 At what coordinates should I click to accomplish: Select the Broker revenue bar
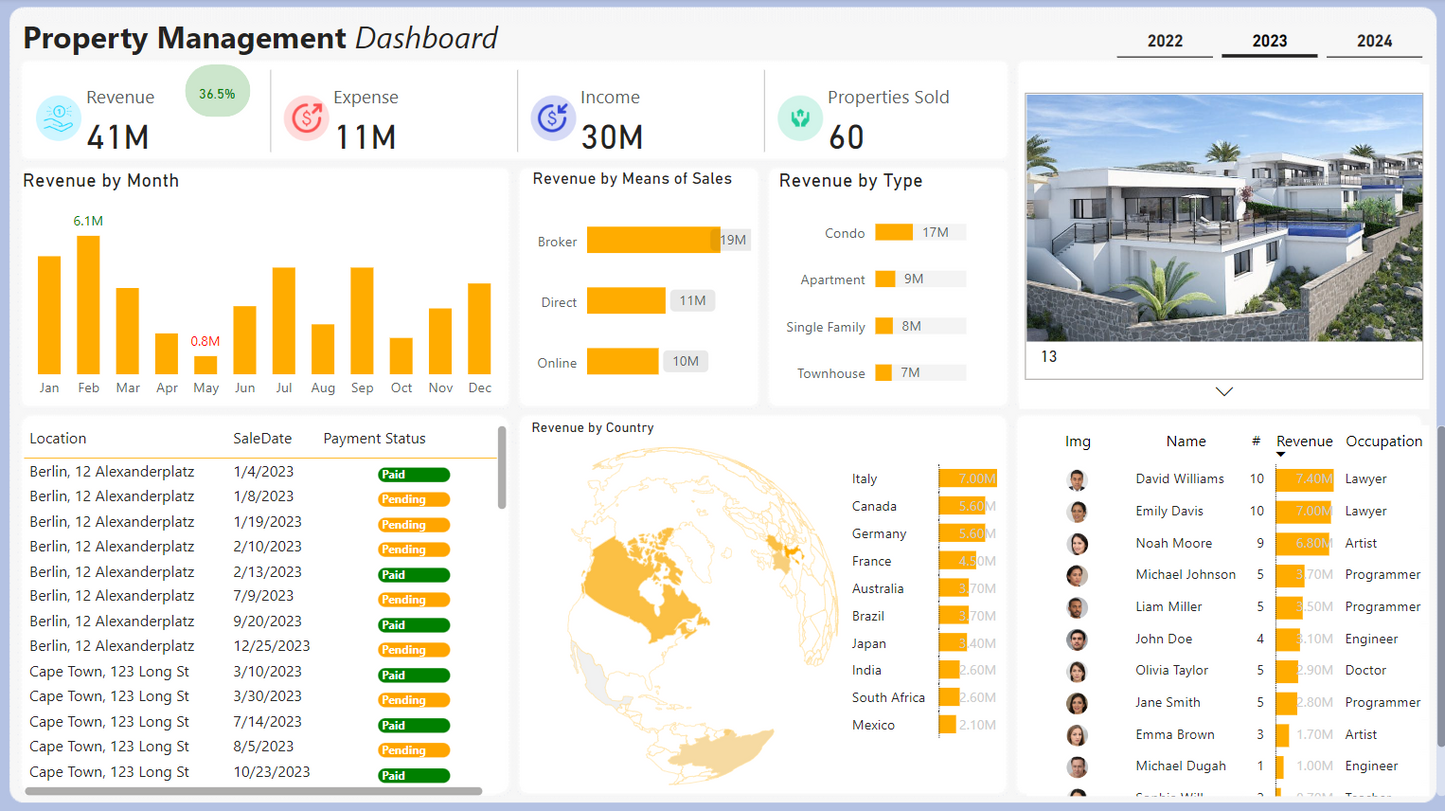coord(653,240)
